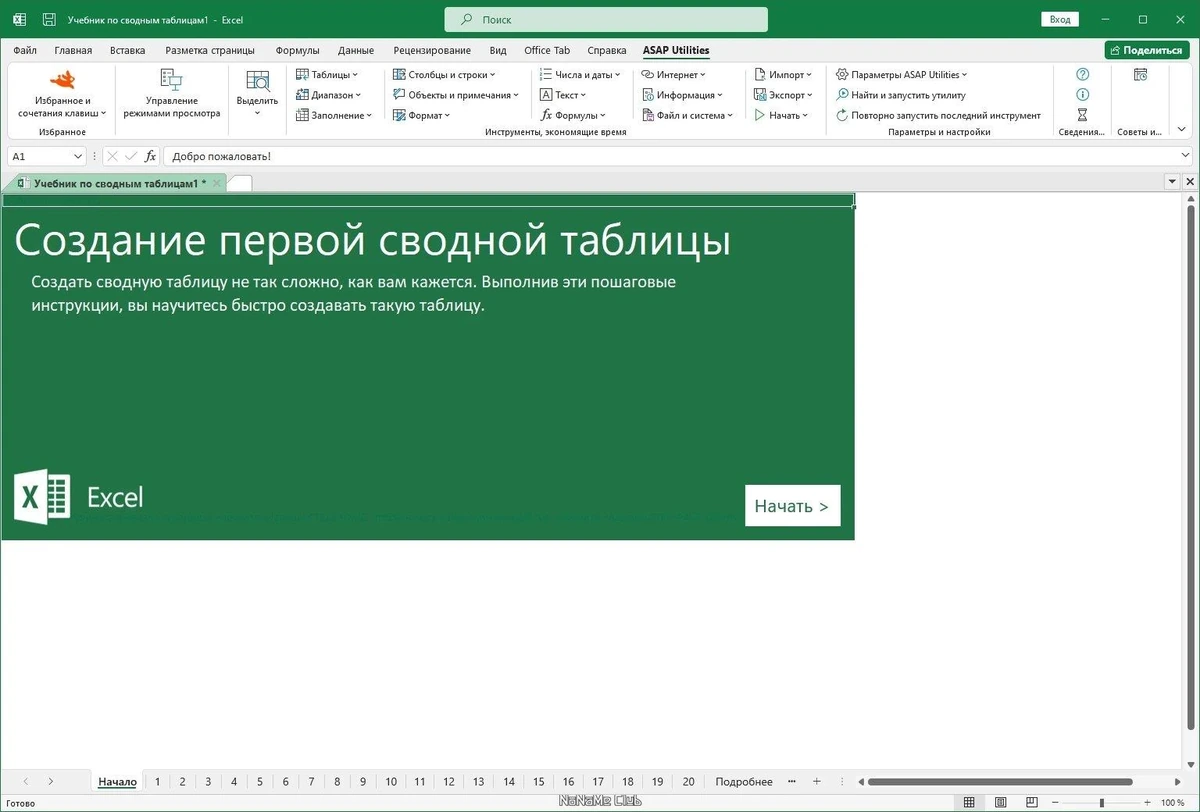Screen dimensions: 1200x812
Task: Switch to Normal view icon
Action: [969, 803]
